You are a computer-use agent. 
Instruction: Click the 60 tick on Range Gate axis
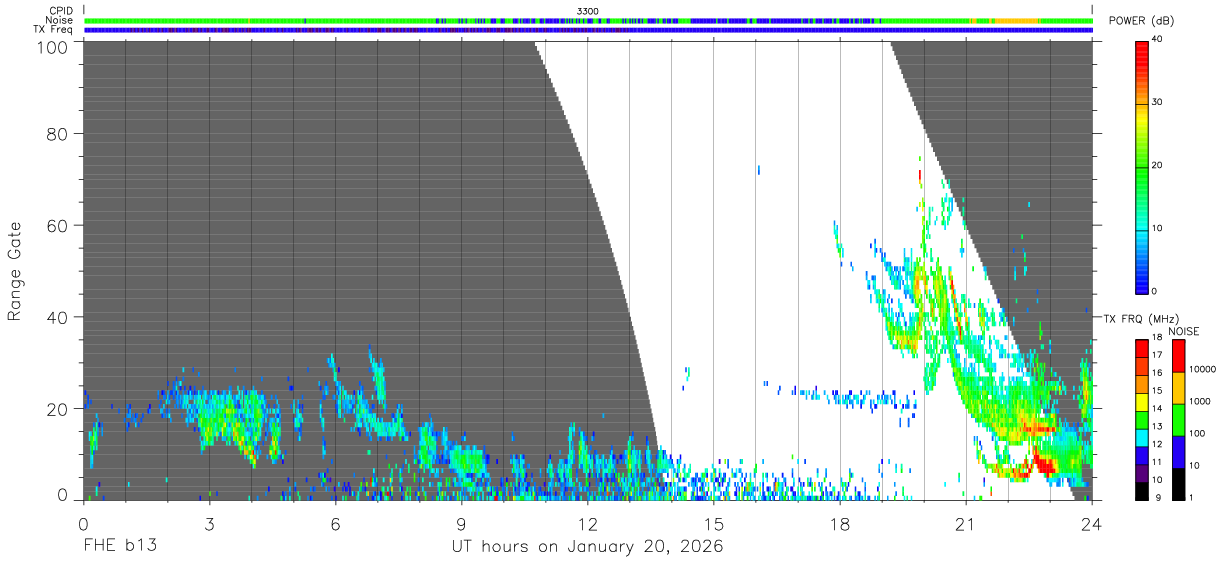pos(57,225)
